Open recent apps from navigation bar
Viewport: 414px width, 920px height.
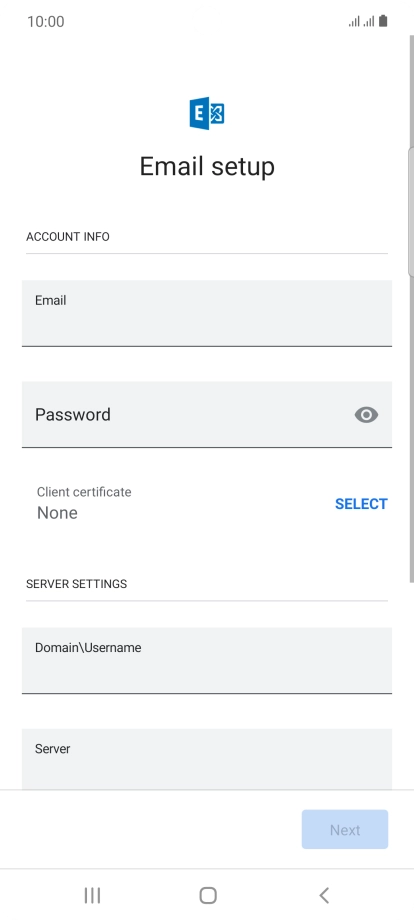[92, 895]
